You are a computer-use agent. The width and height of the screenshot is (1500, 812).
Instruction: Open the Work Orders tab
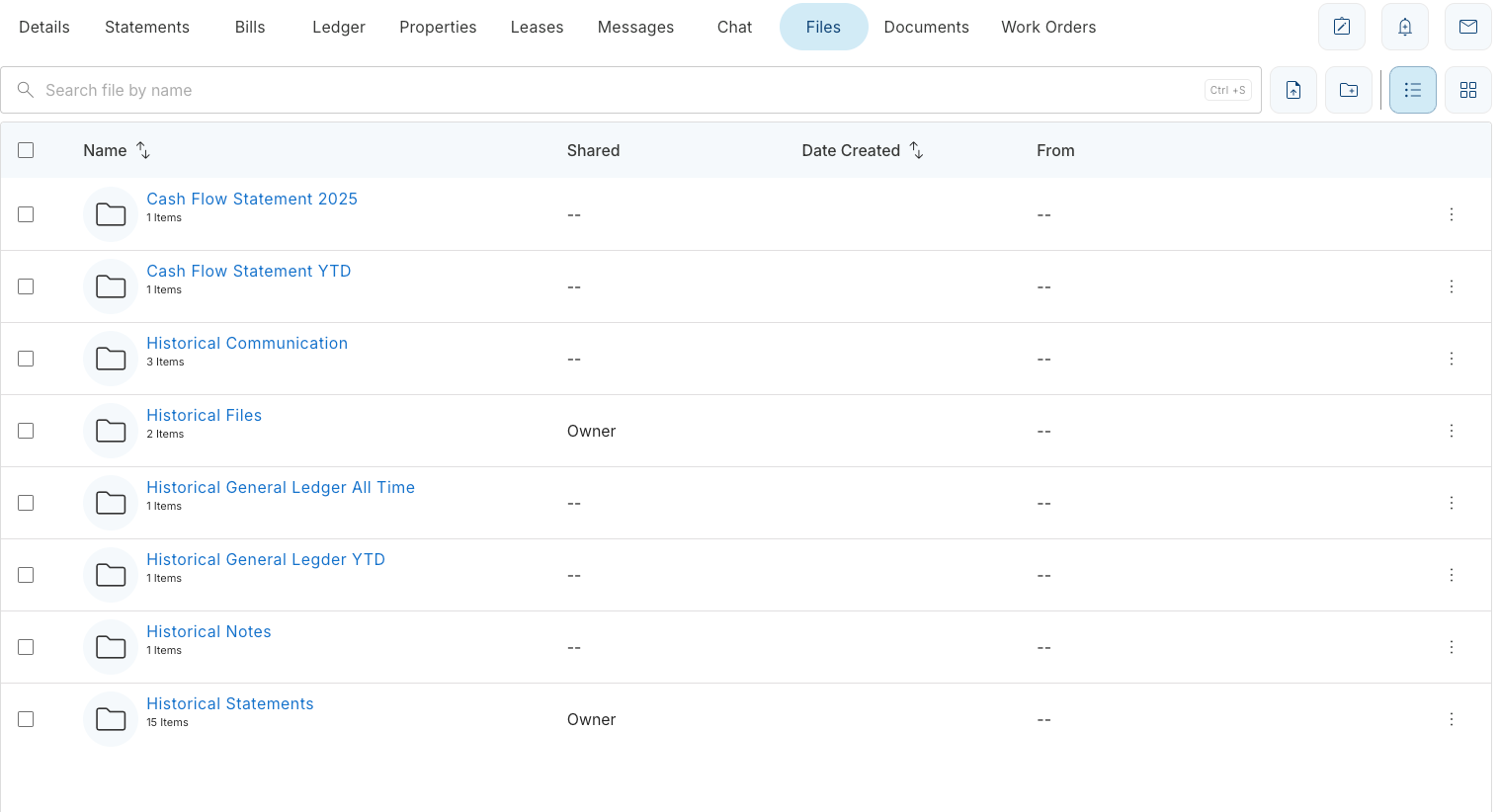(1048, 27)
